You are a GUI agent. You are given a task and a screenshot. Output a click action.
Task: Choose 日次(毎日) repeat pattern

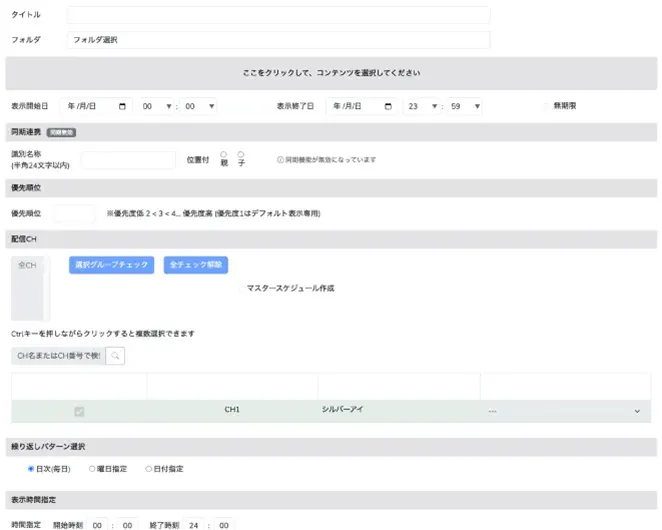(x=31, y=468)
